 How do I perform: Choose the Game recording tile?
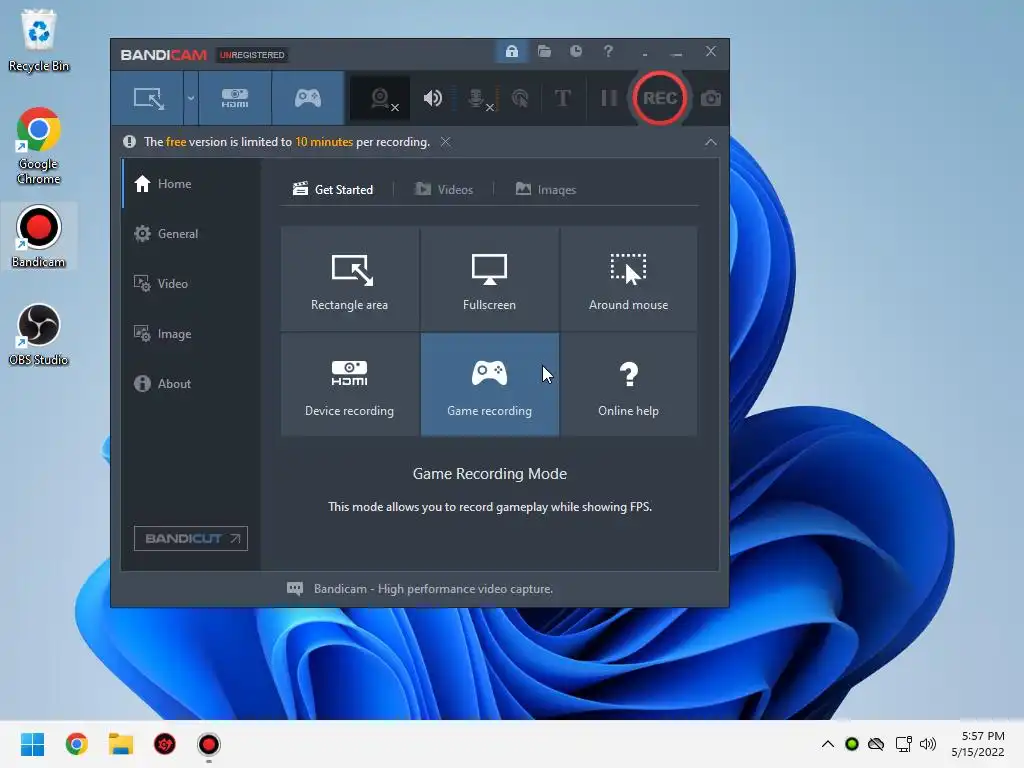click(x=489, y=385)
